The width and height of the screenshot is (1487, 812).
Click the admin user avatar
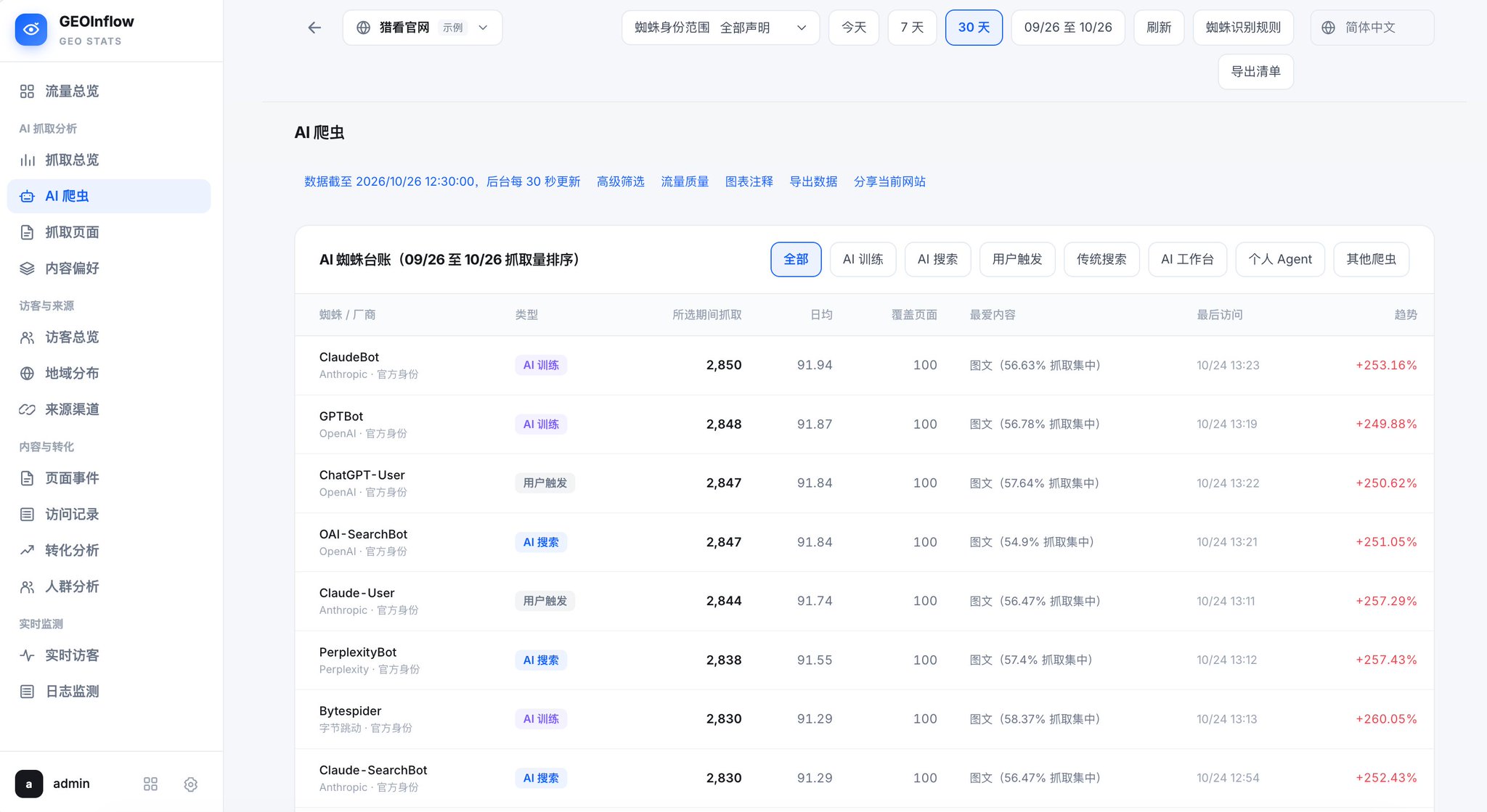pos(29,784)
